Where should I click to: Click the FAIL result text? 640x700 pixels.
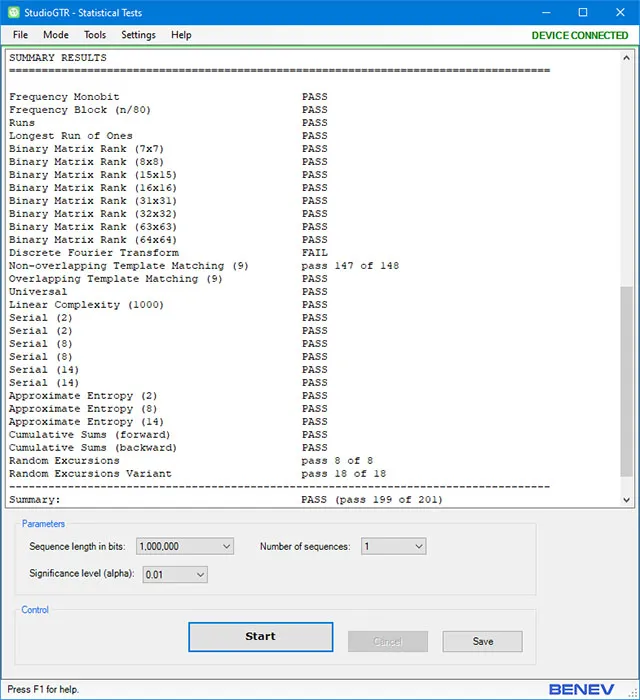[x=315, y=253]
